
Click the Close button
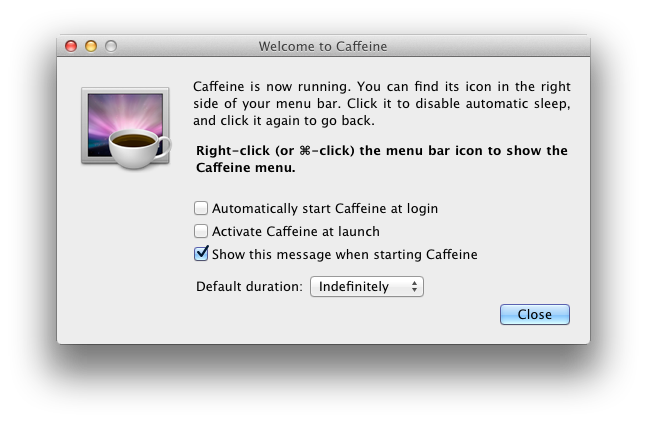pos(535,314)
